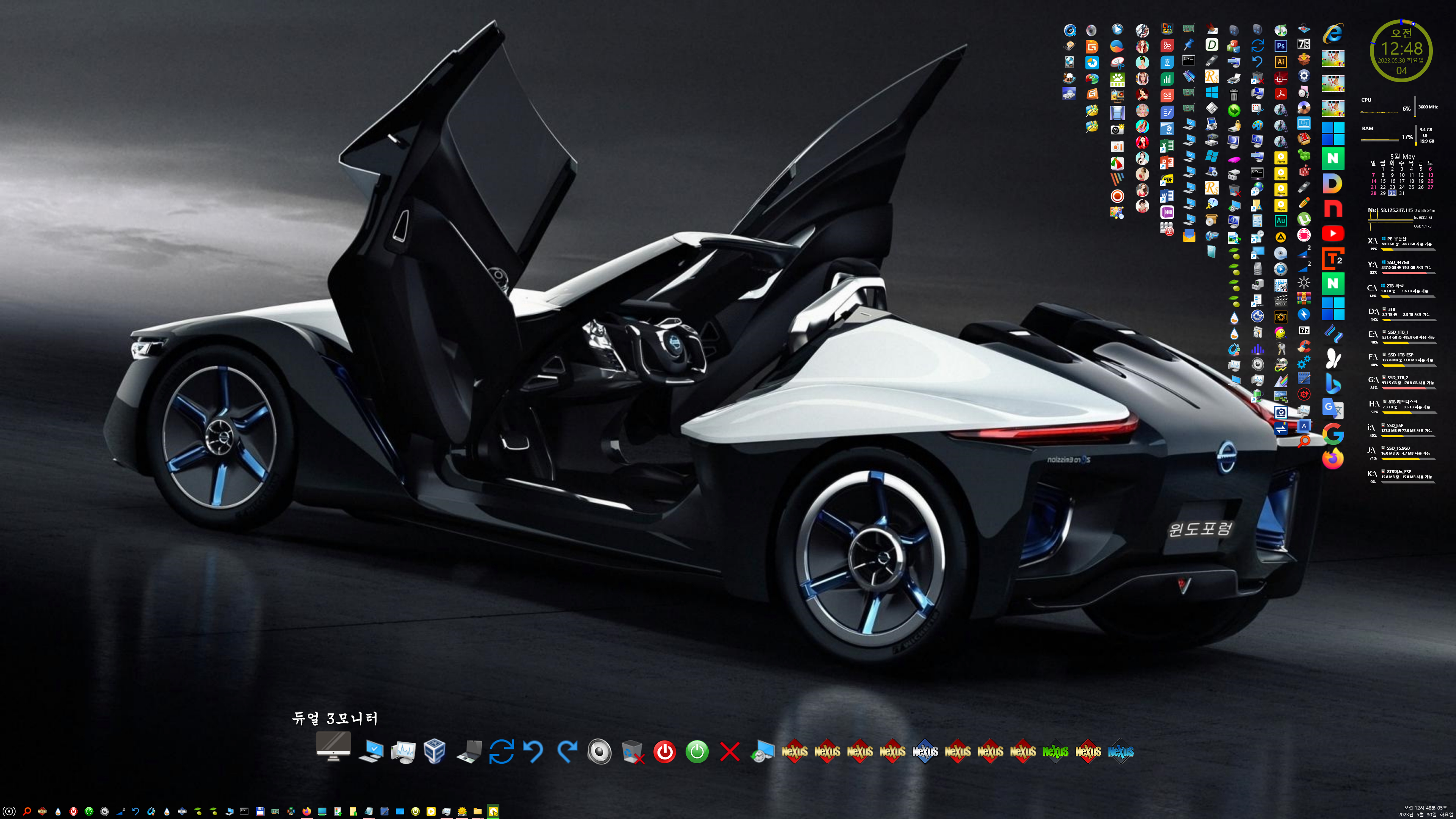The width and height of the screenshot is (1456, 819).
Task: Click the G:\ SSD_1TB_2 usage bar
Action: [1409, 388]
